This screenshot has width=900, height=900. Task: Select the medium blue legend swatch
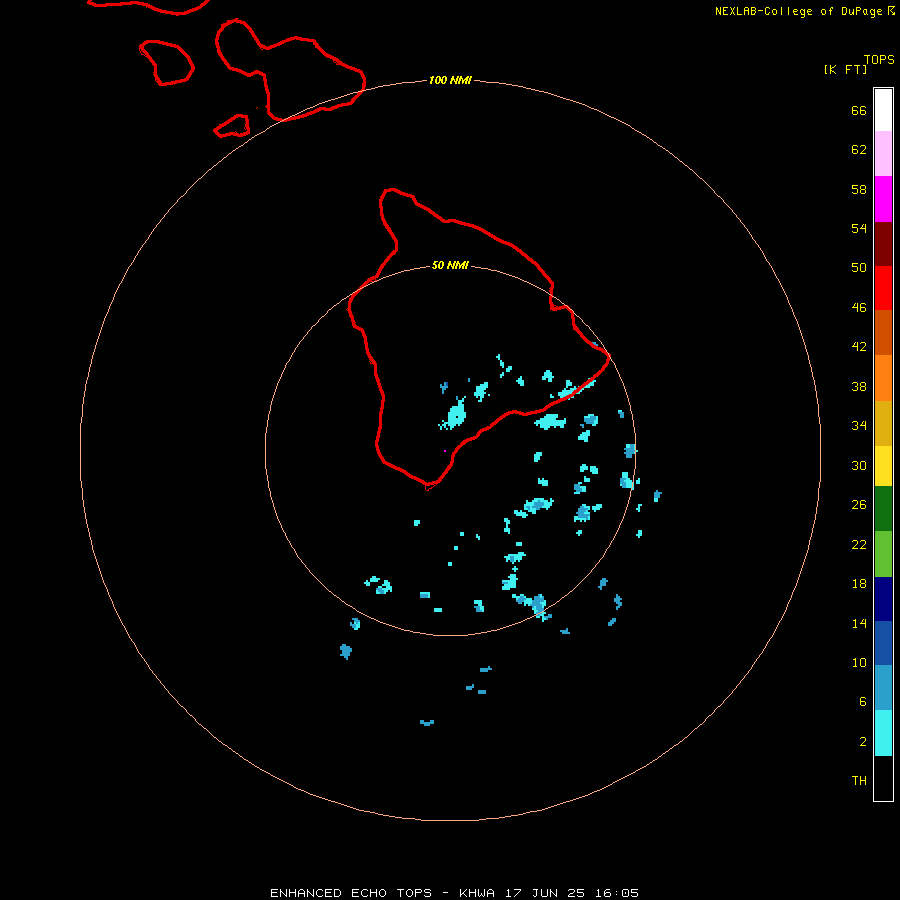click(883, 643)
